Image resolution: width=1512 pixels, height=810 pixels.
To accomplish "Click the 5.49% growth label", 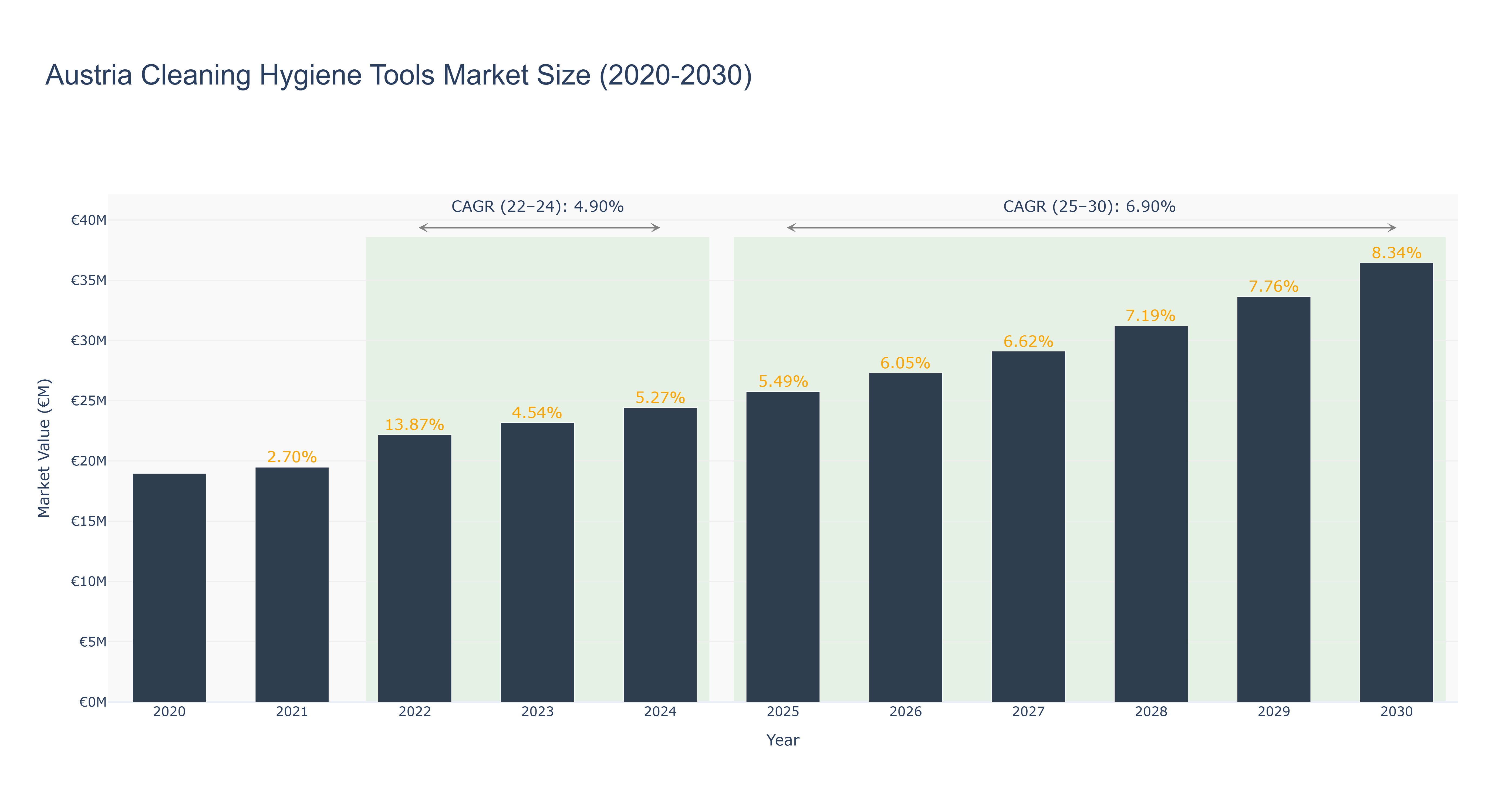I will pos(783,382).
